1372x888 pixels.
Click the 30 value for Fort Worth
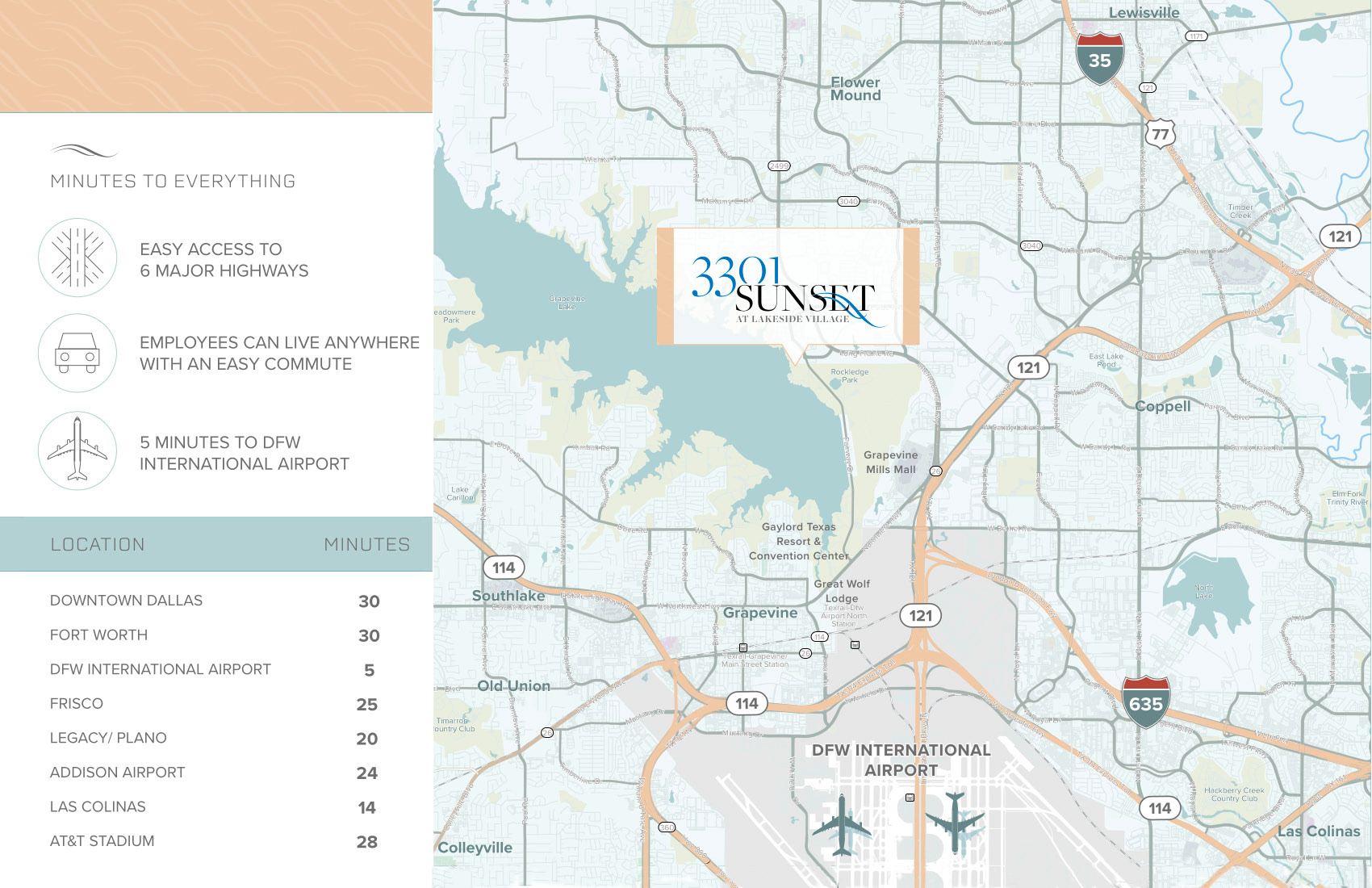coord(369,636)
